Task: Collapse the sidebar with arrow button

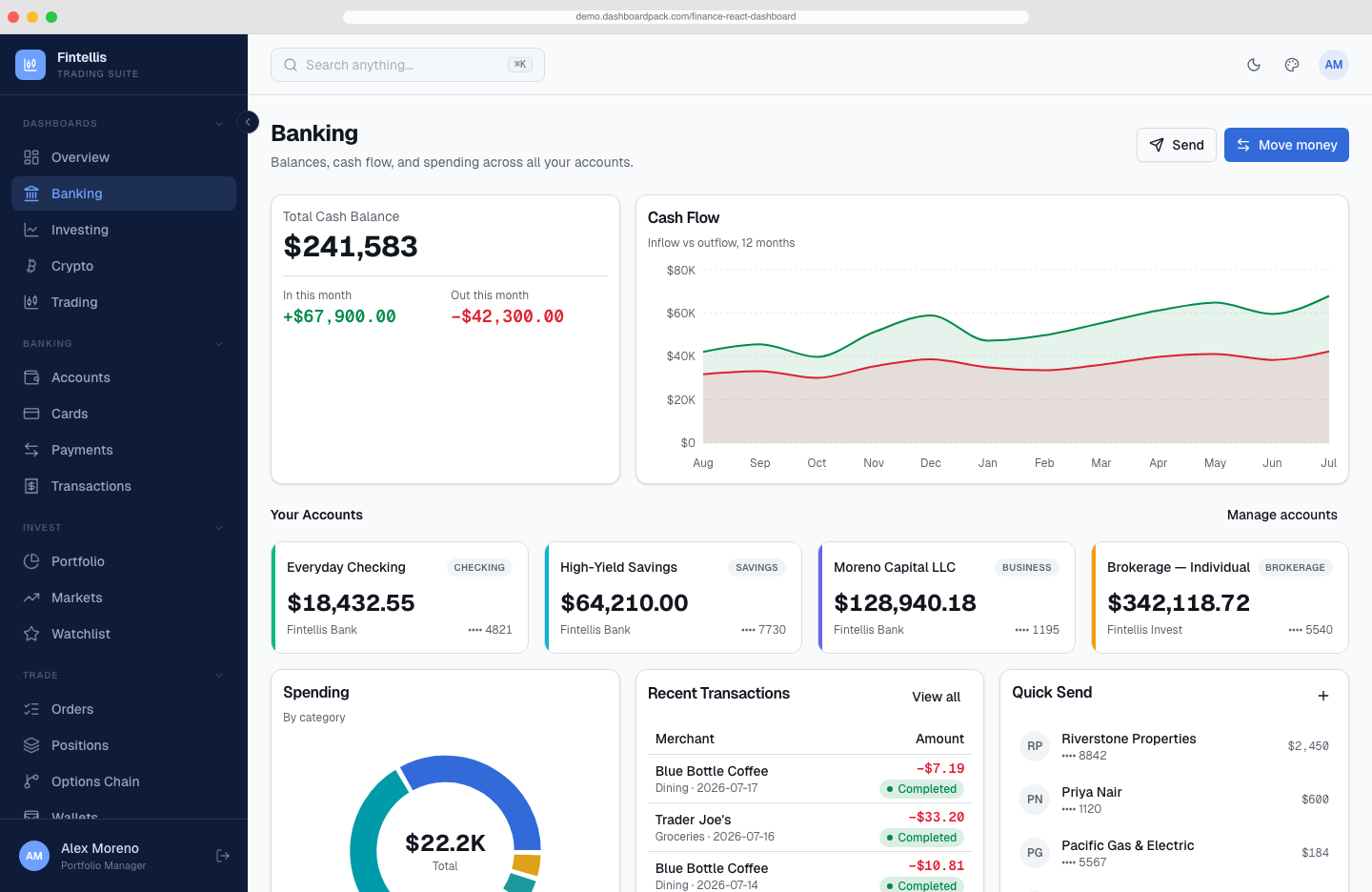Action: (248, 122)
